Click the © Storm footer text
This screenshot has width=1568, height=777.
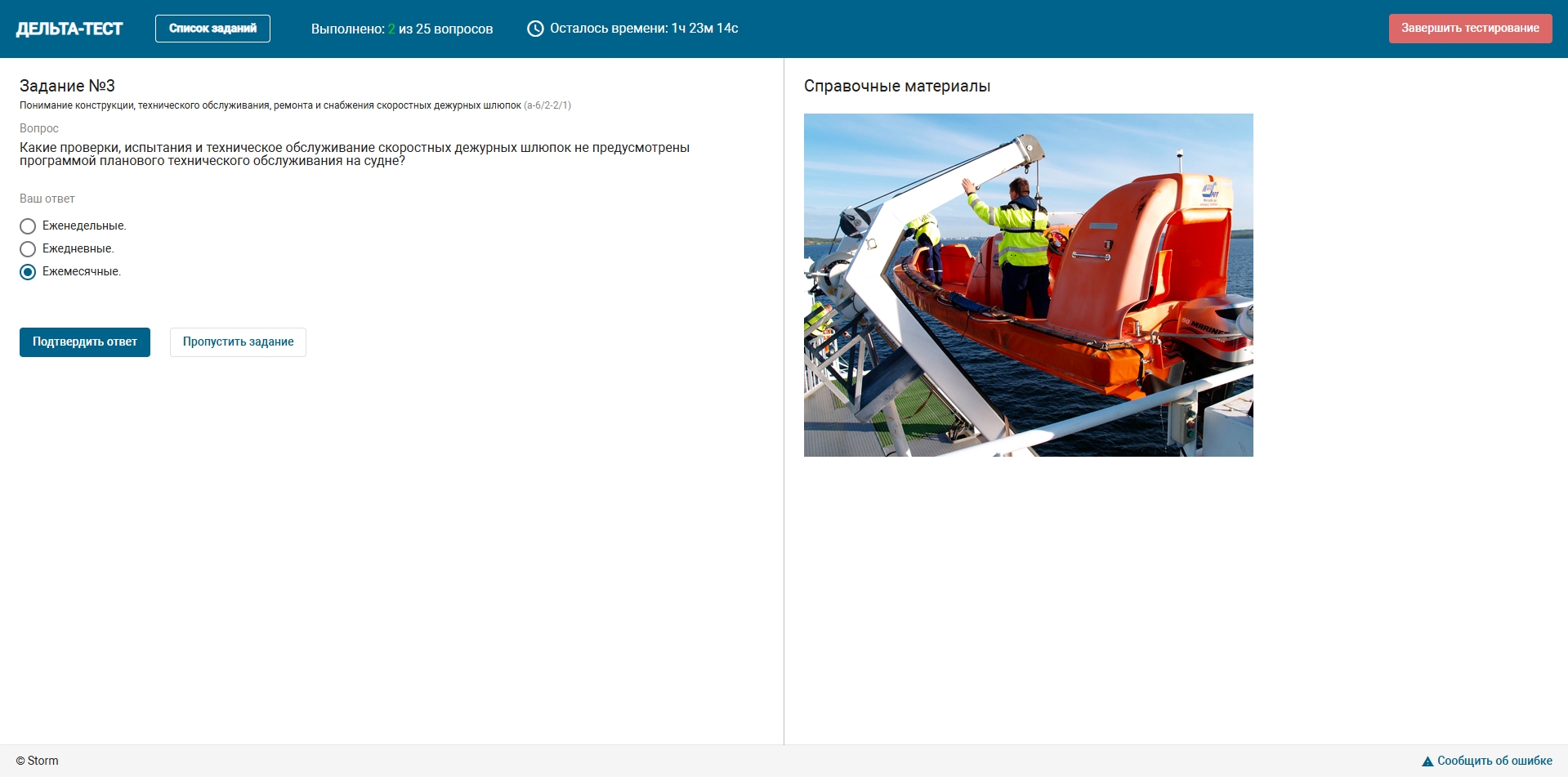pyautogui.click(x=38, y=761)
